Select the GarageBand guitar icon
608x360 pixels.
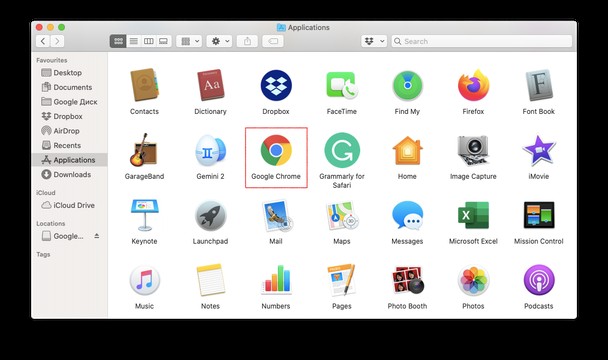[x=144, y=150]
